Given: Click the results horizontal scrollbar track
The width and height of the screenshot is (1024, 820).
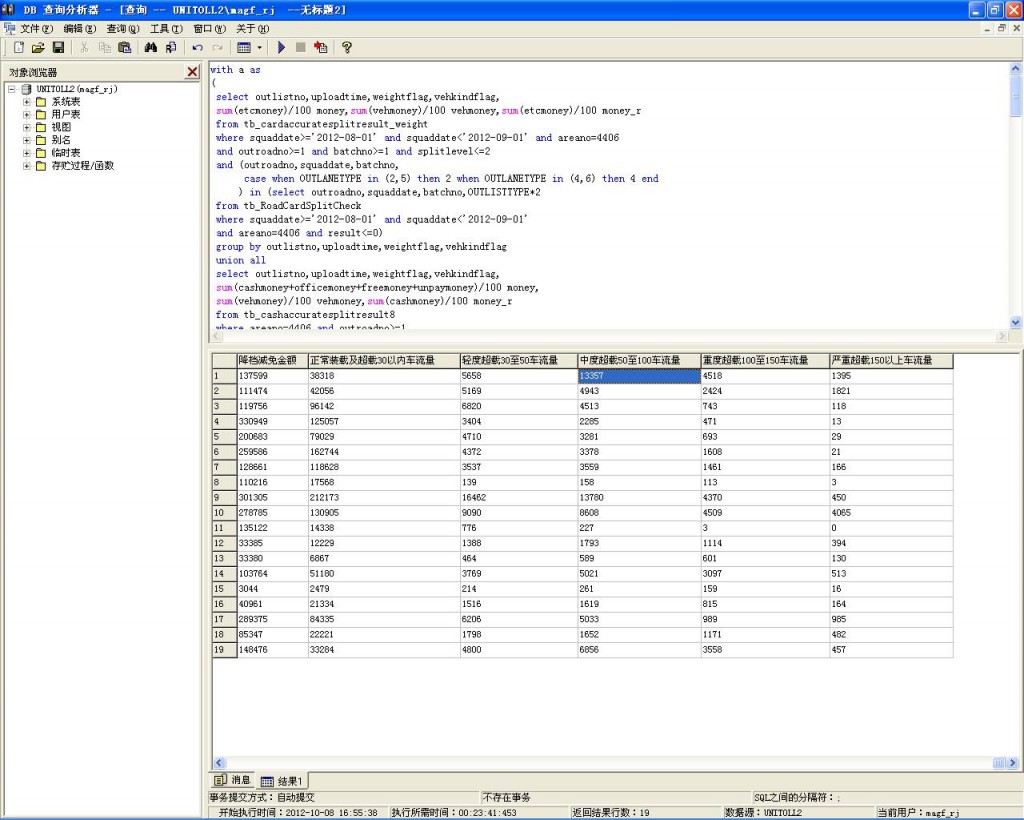Looking at the screenshot, I should tap(600, 763).
